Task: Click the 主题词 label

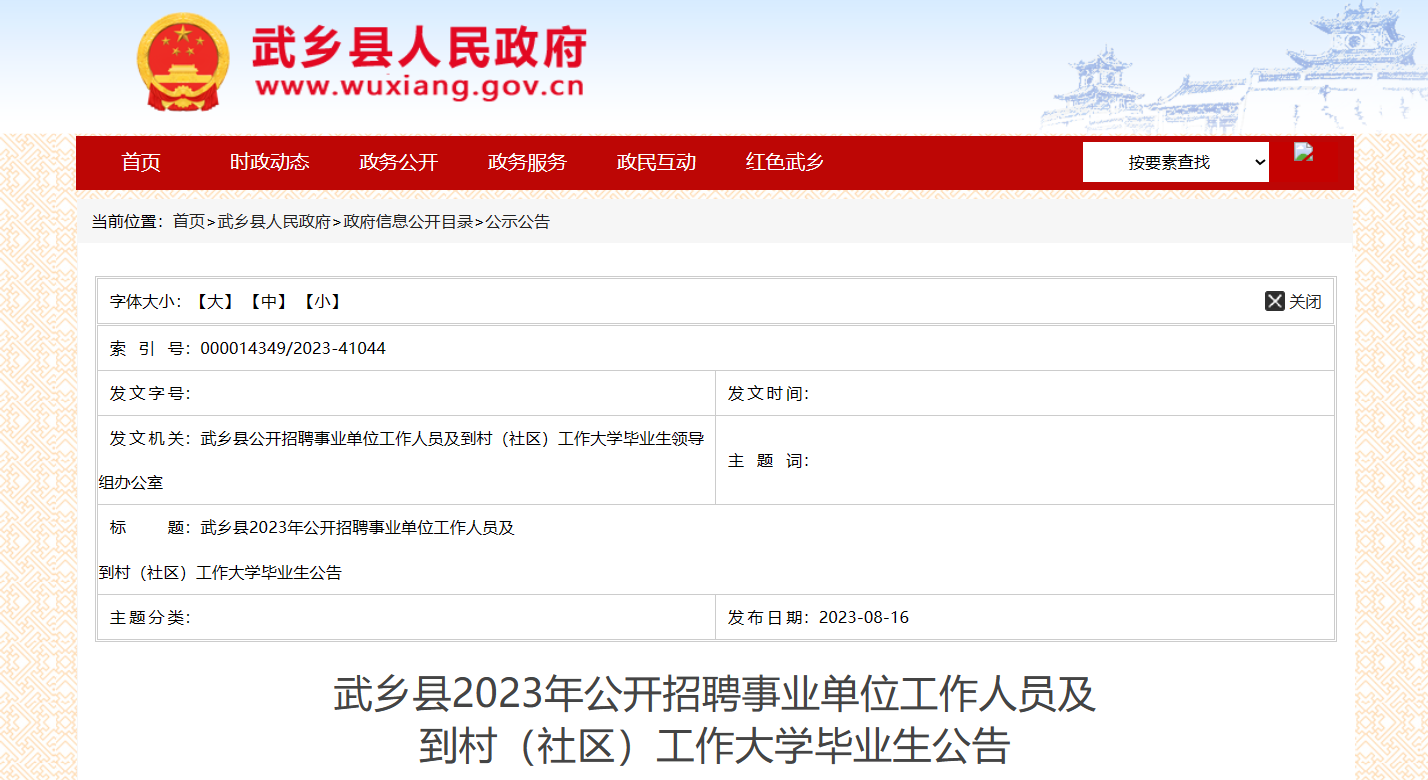Action: coord(768,461)
